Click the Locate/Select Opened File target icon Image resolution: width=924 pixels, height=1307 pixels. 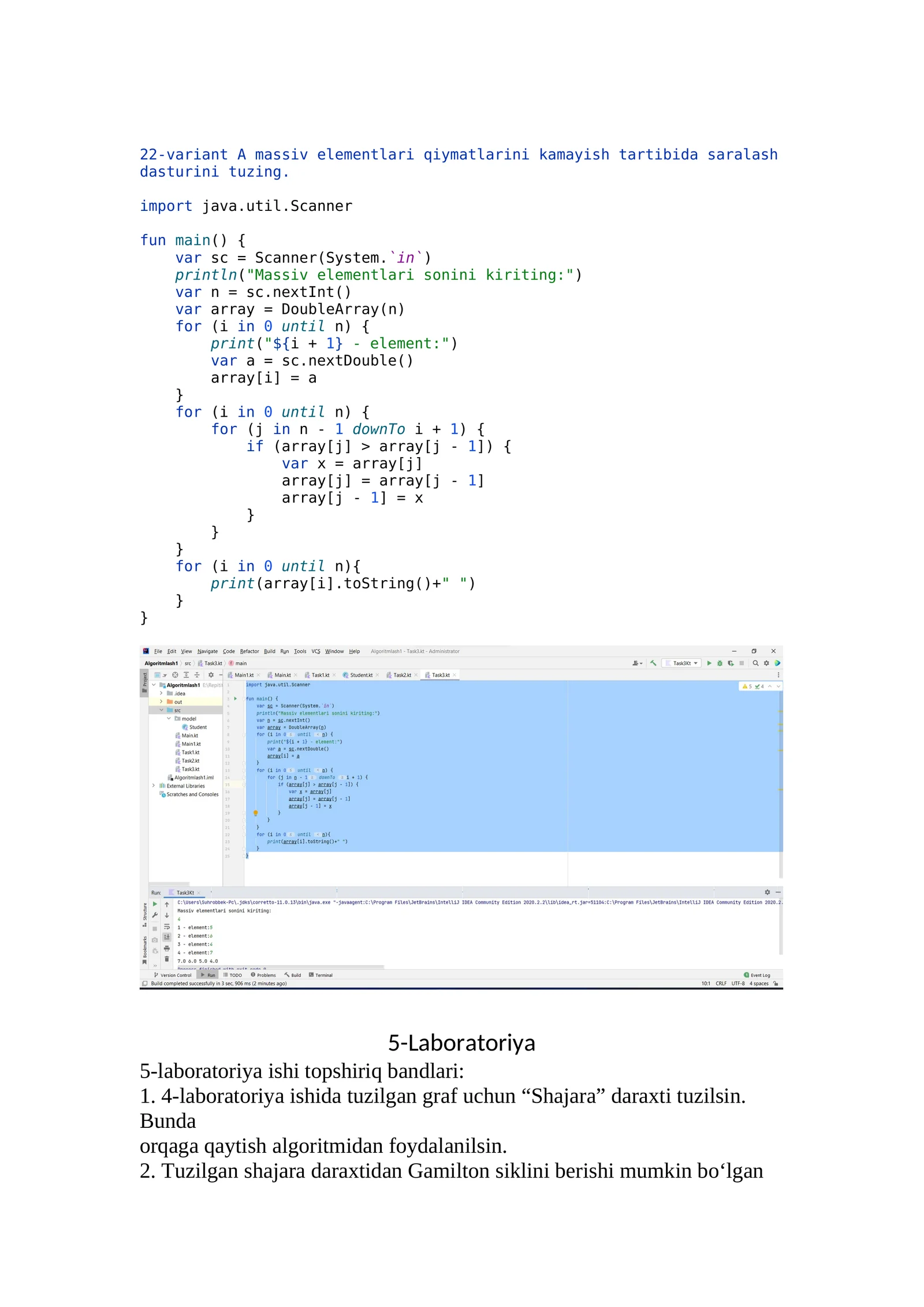coord(175,675)
